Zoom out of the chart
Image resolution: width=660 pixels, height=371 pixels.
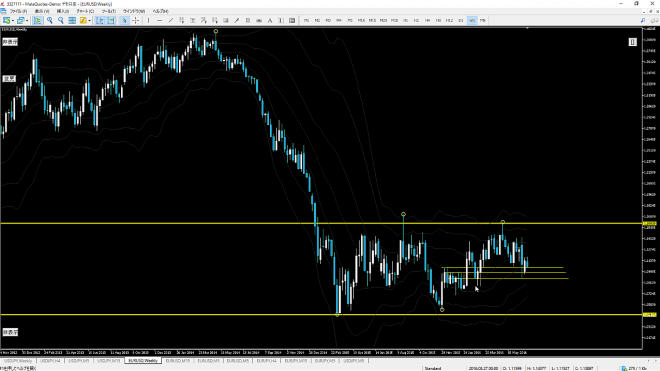[61, 20]
